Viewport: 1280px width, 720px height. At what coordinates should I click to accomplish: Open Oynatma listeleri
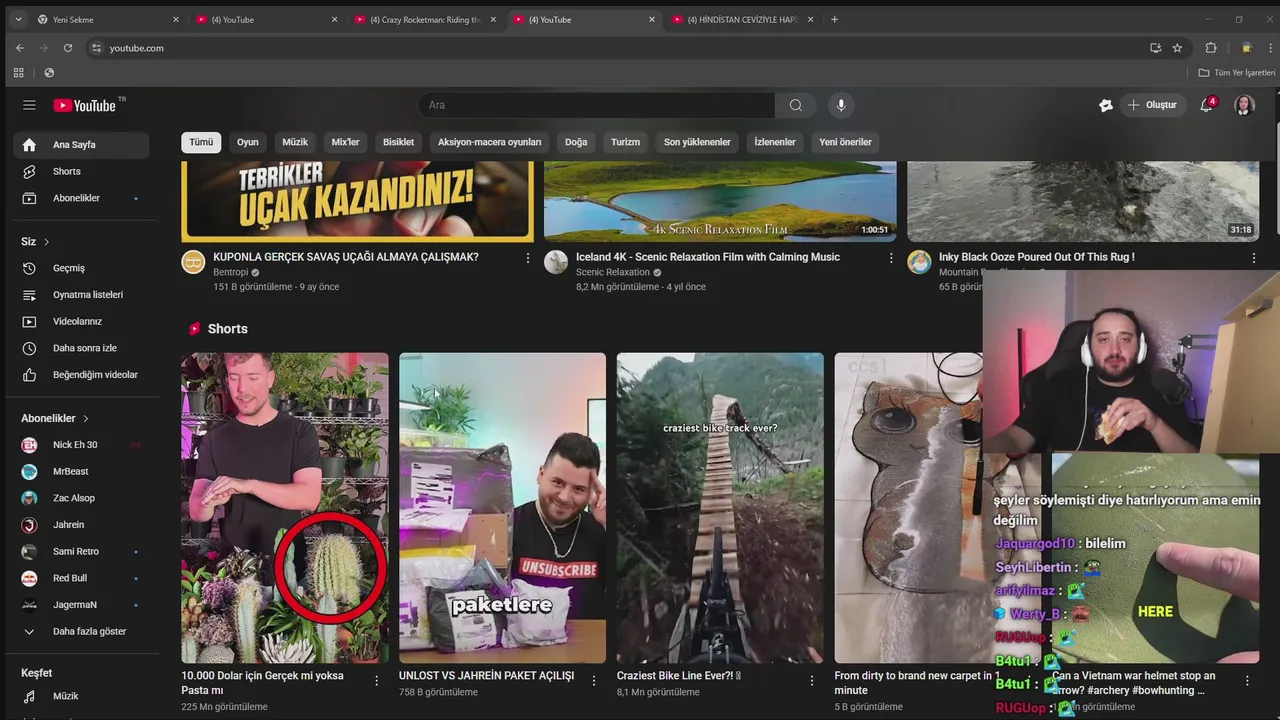pos(81,295)
